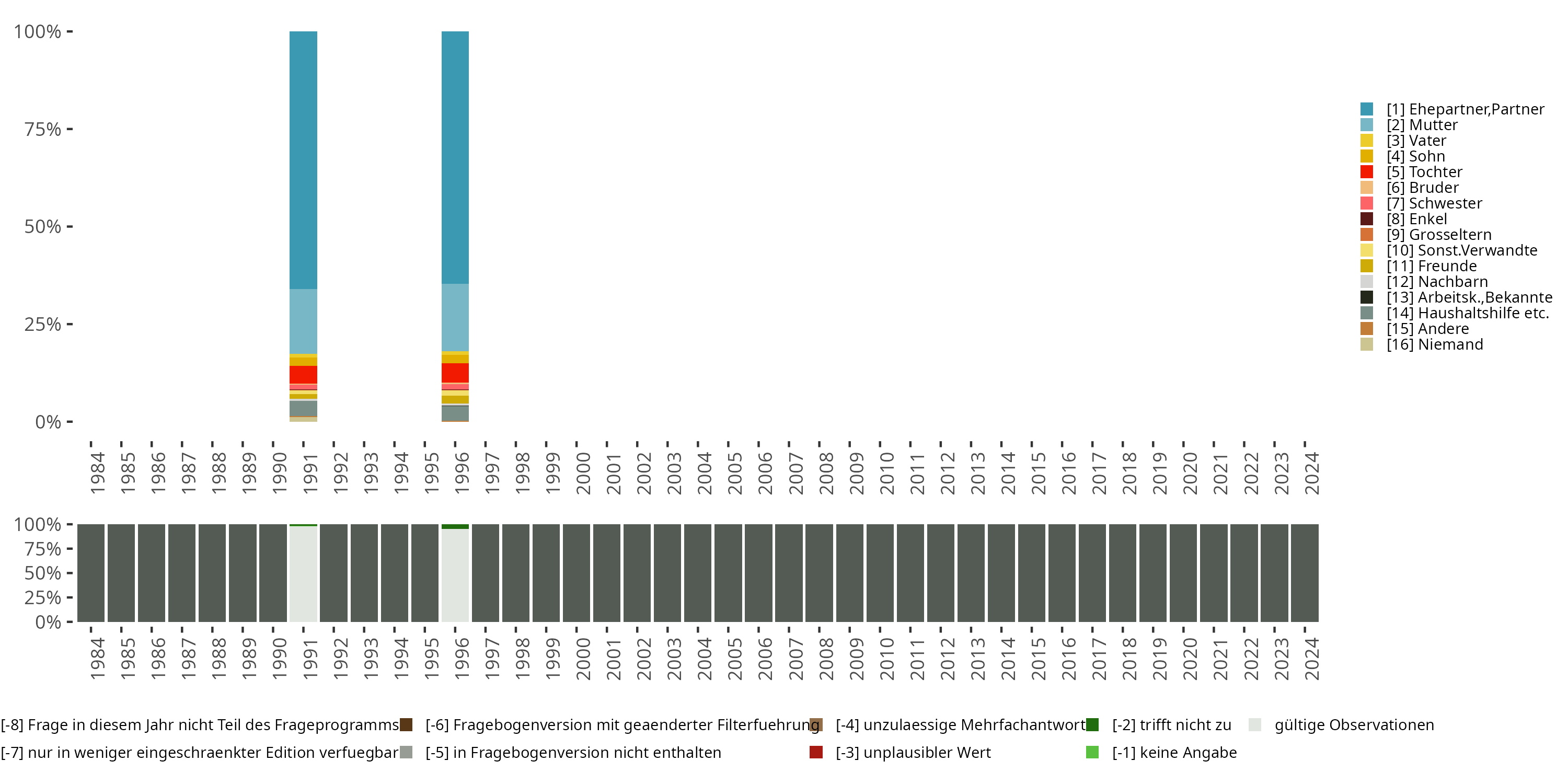Viewport: 1568px width, 784px height.
Task: Click the trifft nicht zu green legend swatch
Action: tap(1092, 725)
